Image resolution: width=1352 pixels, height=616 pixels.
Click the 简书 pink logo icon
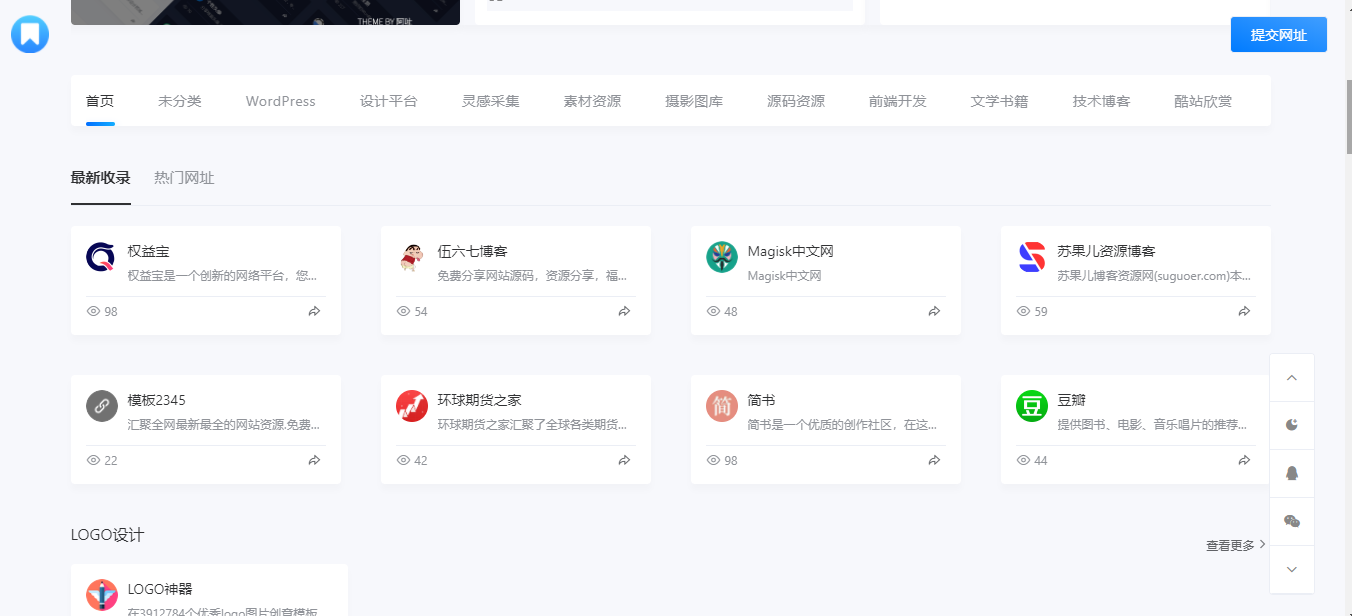coord(722,406)
